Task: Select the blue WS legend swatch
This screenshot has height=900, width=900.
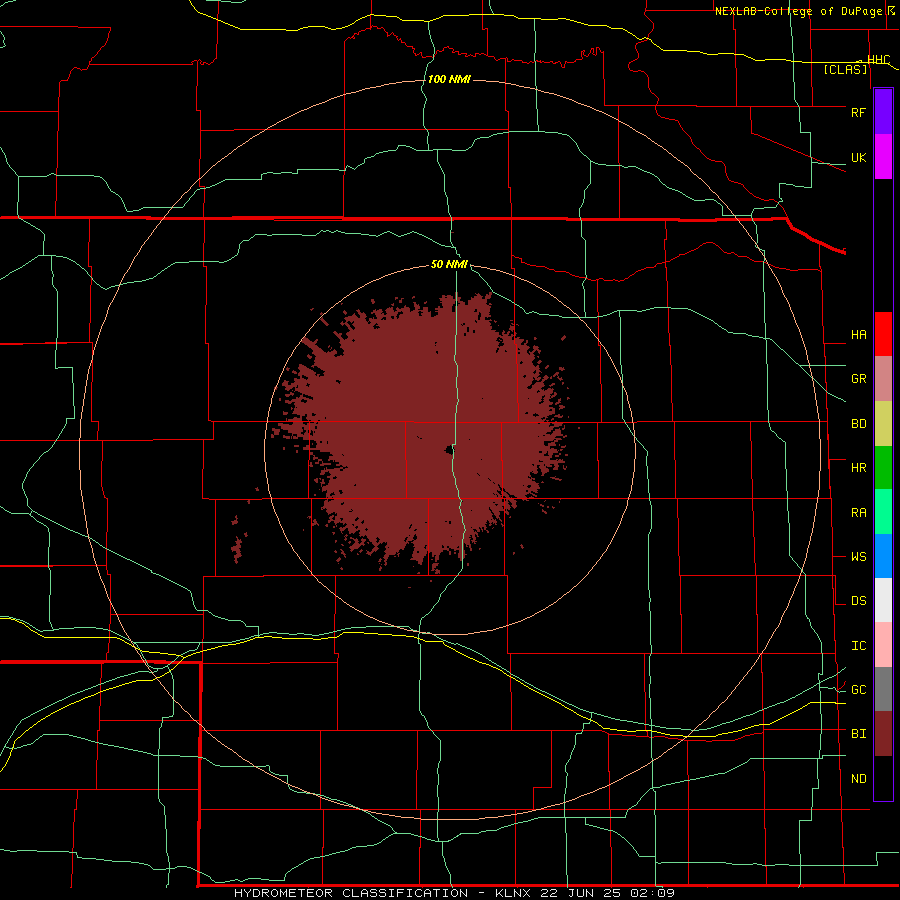Action: (883, 556)
